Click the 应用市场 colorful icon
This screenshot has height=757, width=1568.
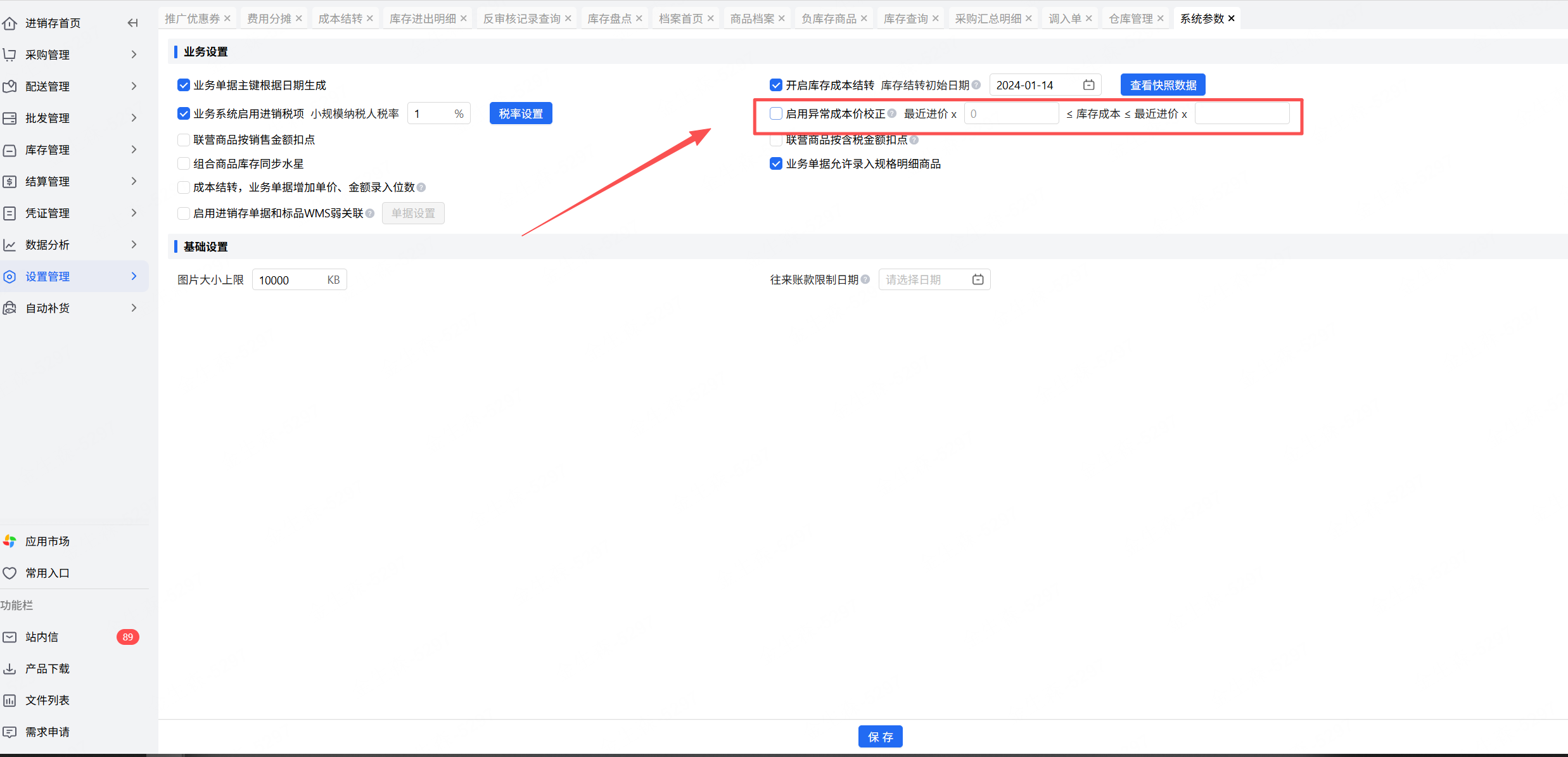click(10, 541)
